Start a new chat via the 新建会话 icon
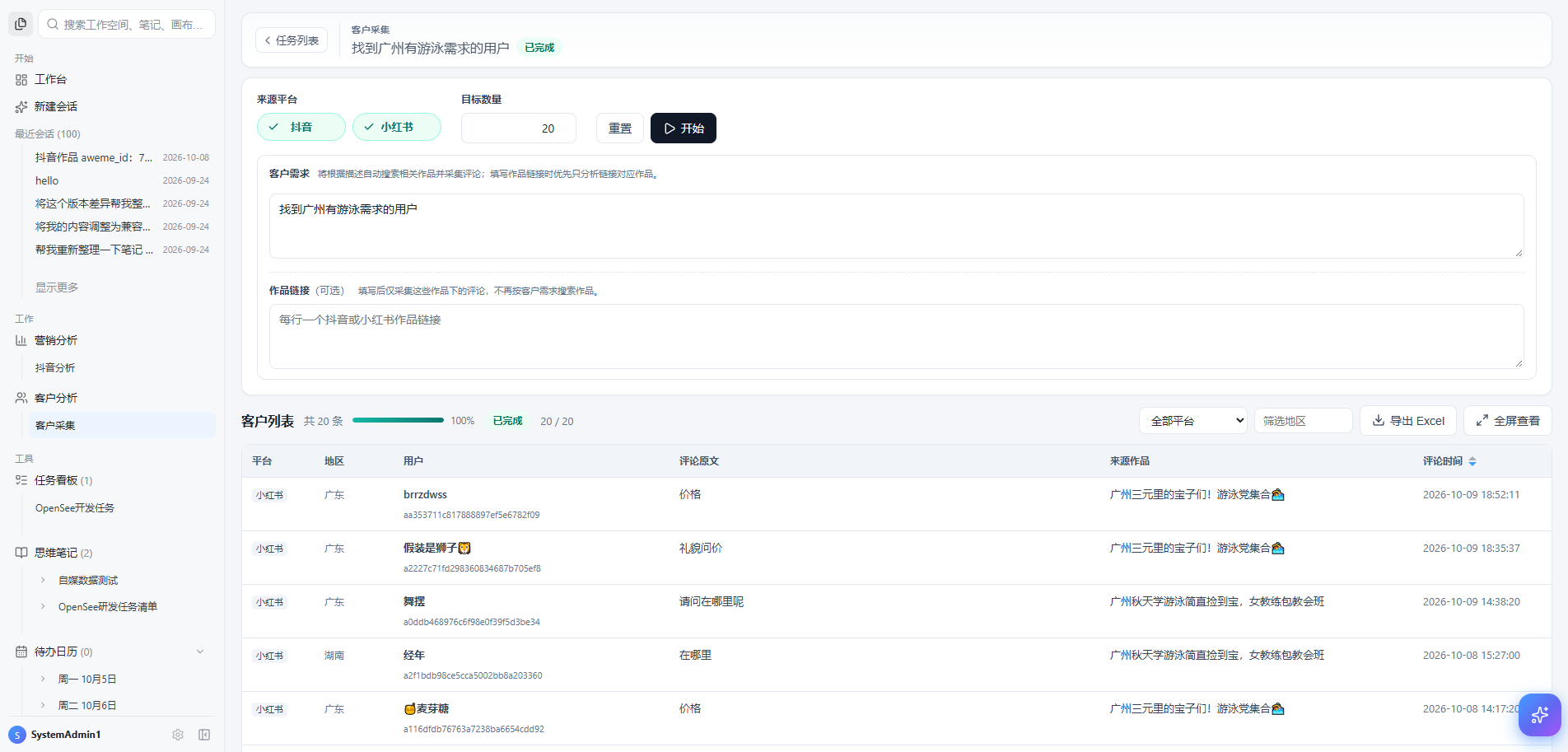The width and height of the screenshot is (1568, 752). pos(21,107)
